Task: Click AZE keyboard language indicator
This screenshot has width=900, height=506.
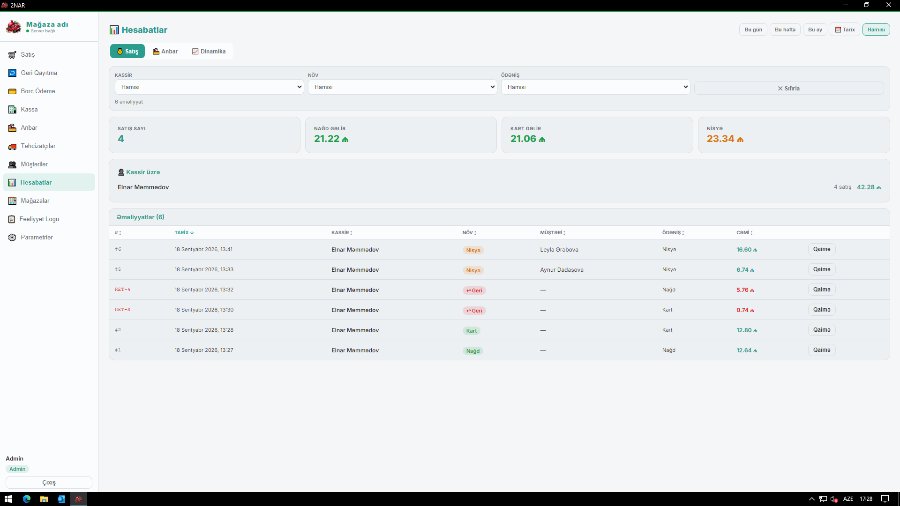Action: point(848,499)
